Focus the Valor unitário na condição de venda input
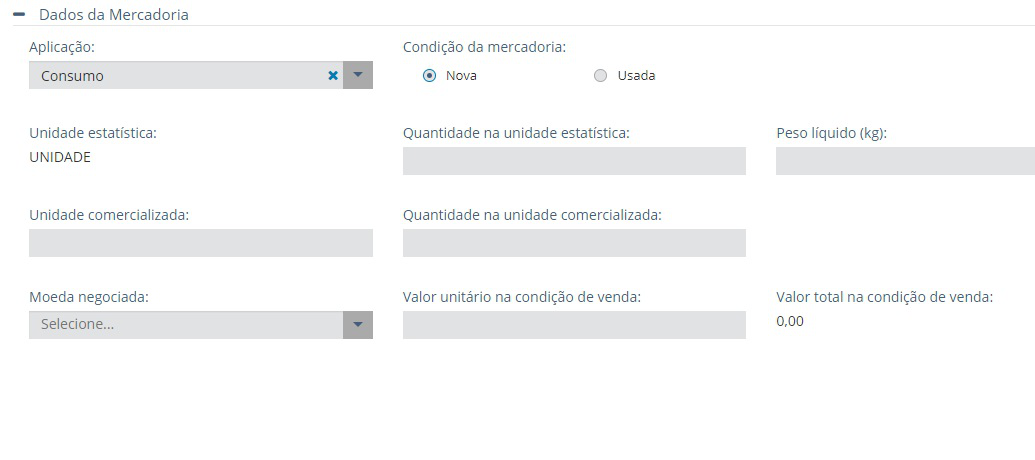Viewport: 1035px width, 460px height. pyautogui.click(x=574, y=325)
